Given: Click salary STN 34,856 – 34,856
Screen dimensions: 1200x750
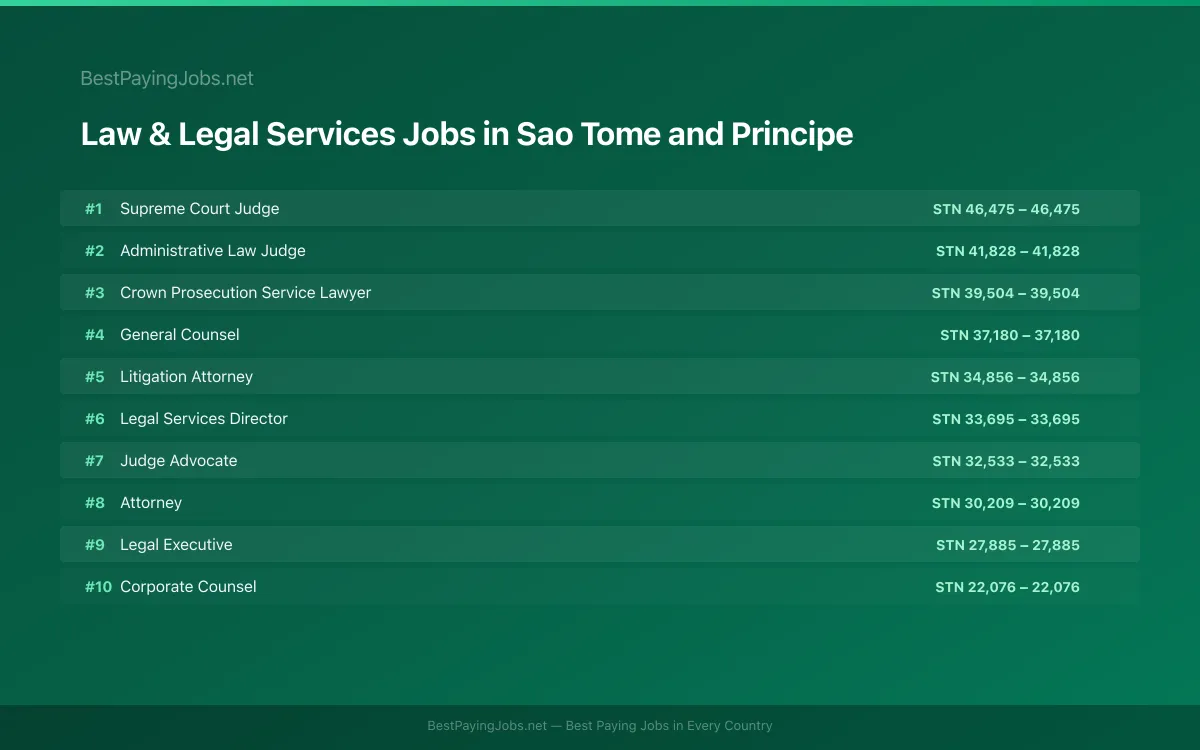Looking at the screenshot, I should [x=1005, y=377].
